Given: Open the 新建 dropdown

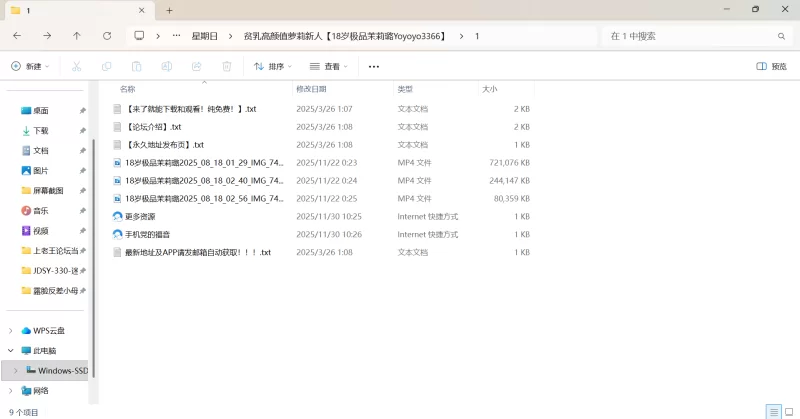Looking at the screenshot, I should 29,67.
